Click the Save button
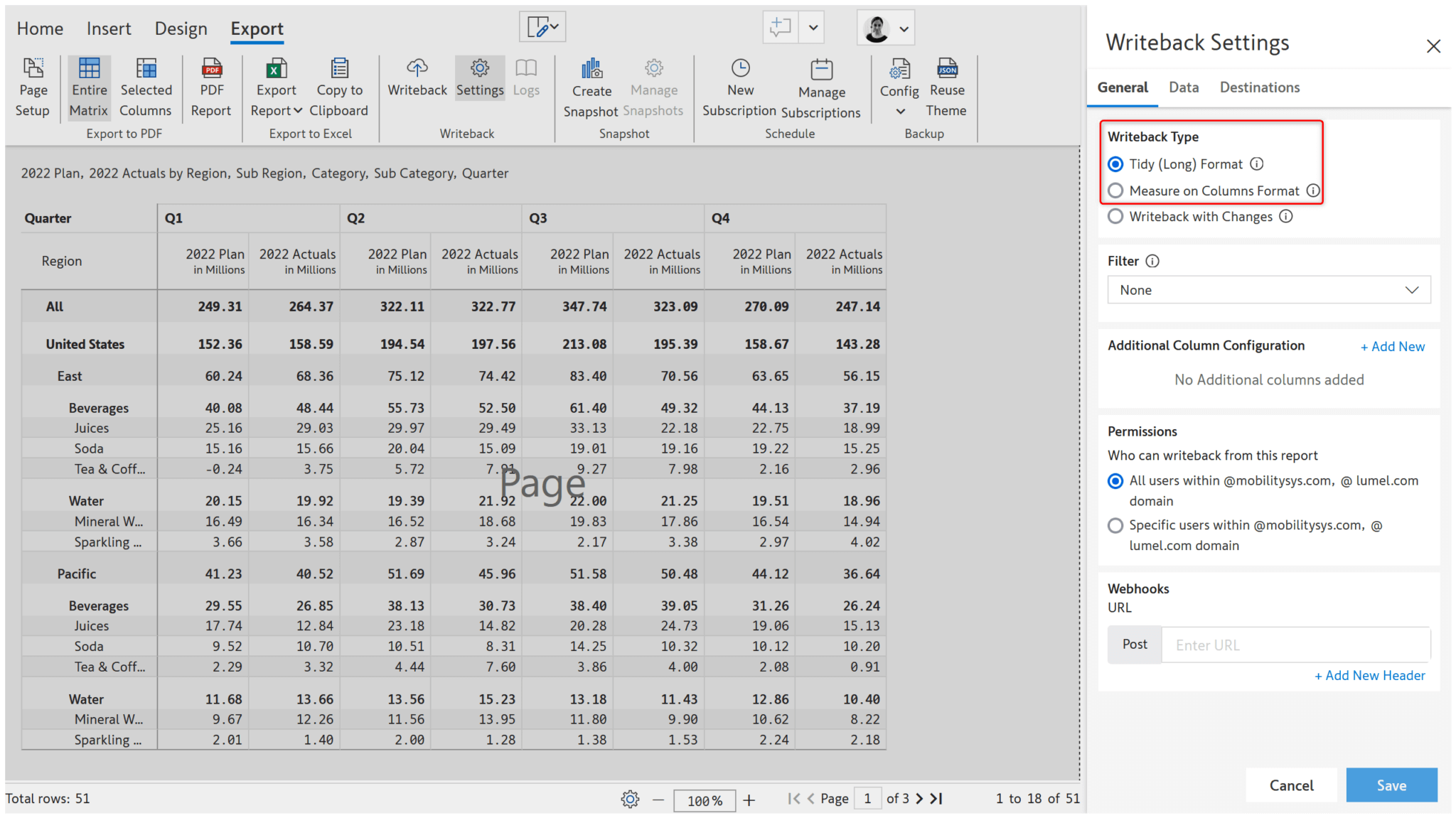Screen dimensions: 1456x818 pyautogui.click(x=1391, y=785)
